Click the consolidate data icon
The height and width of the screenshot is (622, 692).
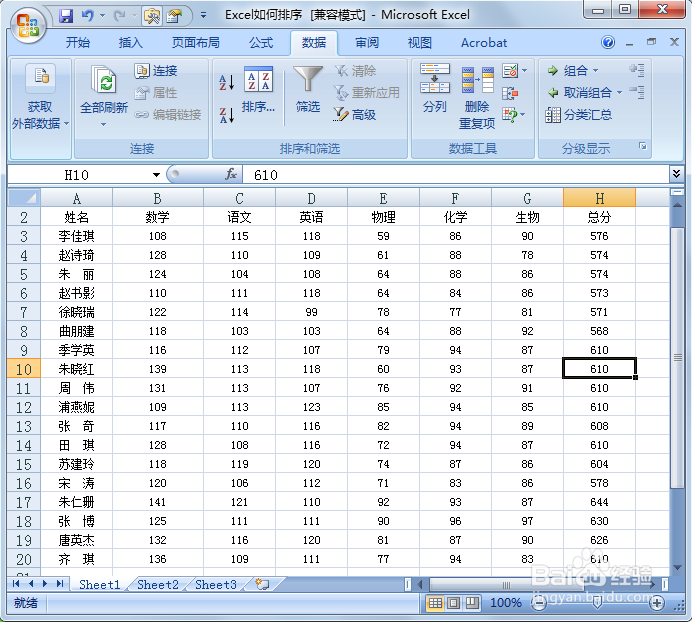pyautogui.click(x=510, y=93)
